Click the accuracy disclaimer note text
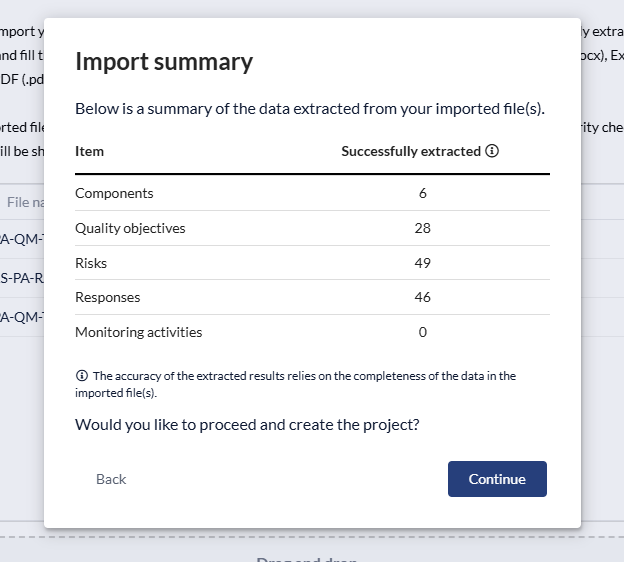This screenshot has height=562, width=624. tap(300, 384)
